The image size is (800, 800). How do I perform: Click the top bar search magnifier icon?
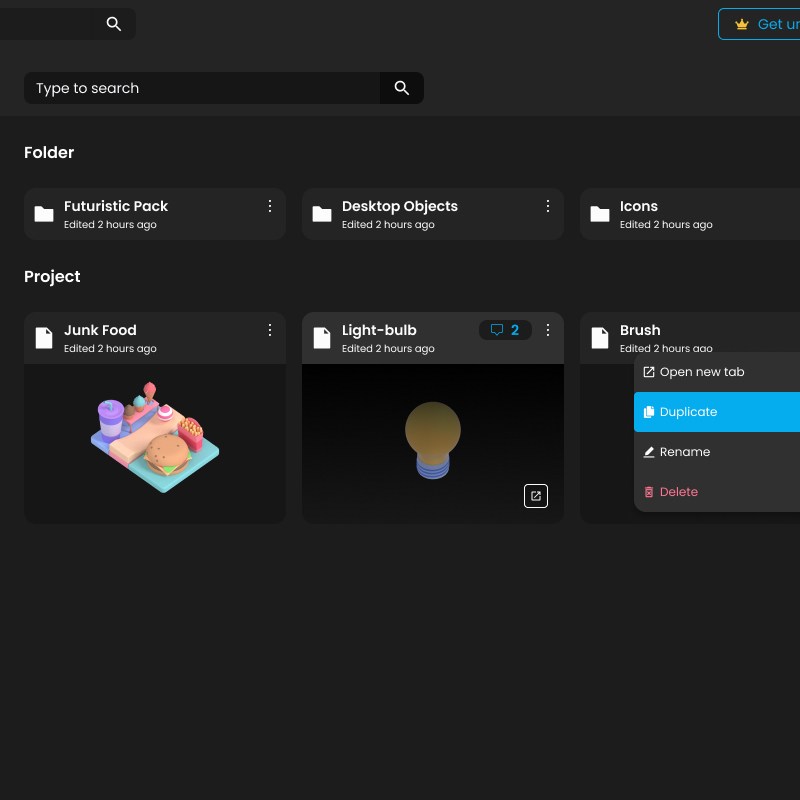[x=114, y=24]
